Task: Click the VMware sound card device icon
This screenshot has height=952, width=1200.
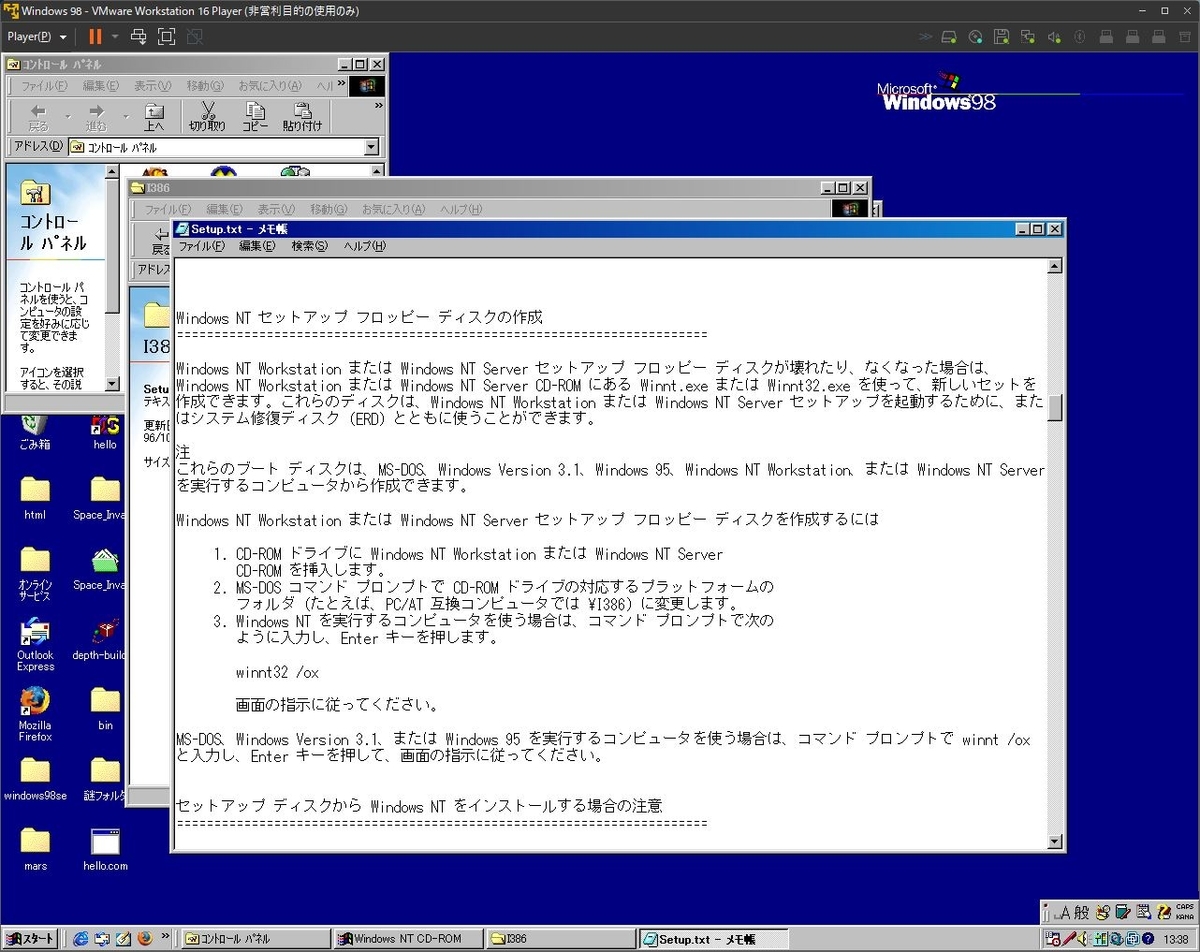Action: pos(1053,37)
